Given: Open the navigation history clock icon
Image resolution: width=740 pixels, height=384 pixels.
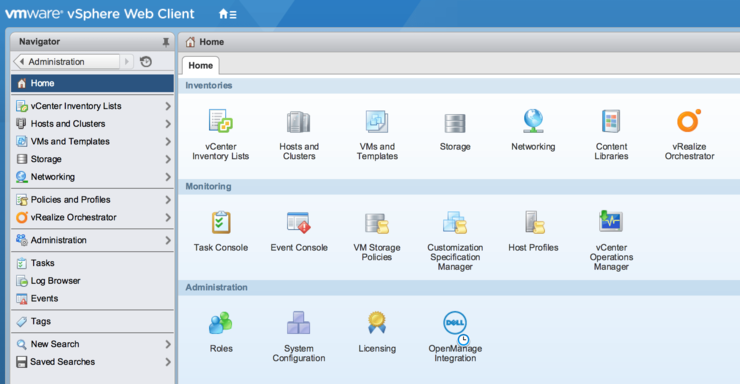Looking at the screenshot, I should tap(146, 62).
